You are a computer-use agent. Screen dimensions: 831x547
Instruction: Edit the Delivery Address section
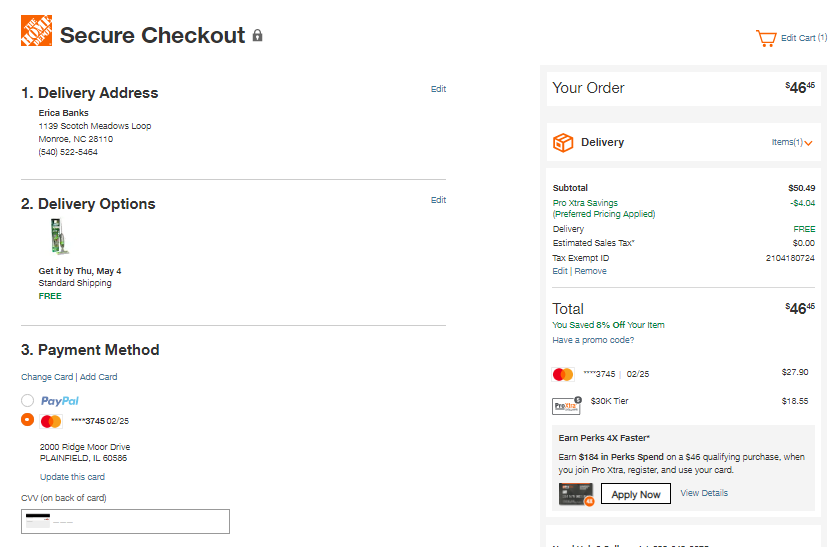pos(438,89)
